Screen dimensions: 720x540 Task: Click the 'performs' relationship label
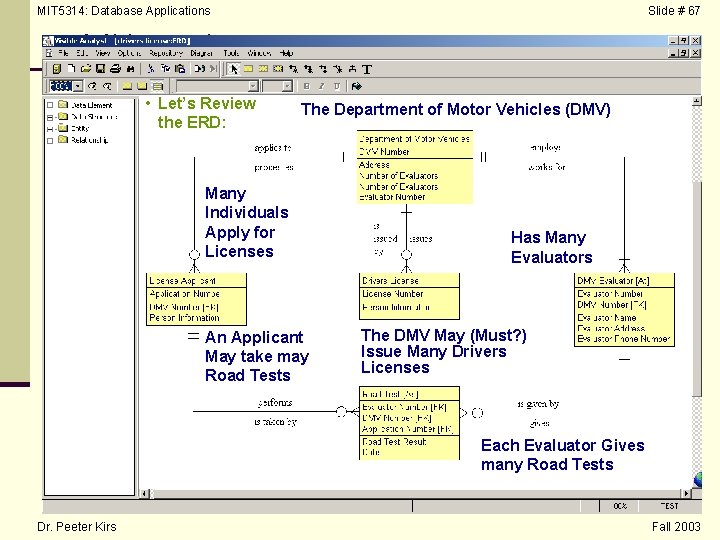[x=275, y=403]
